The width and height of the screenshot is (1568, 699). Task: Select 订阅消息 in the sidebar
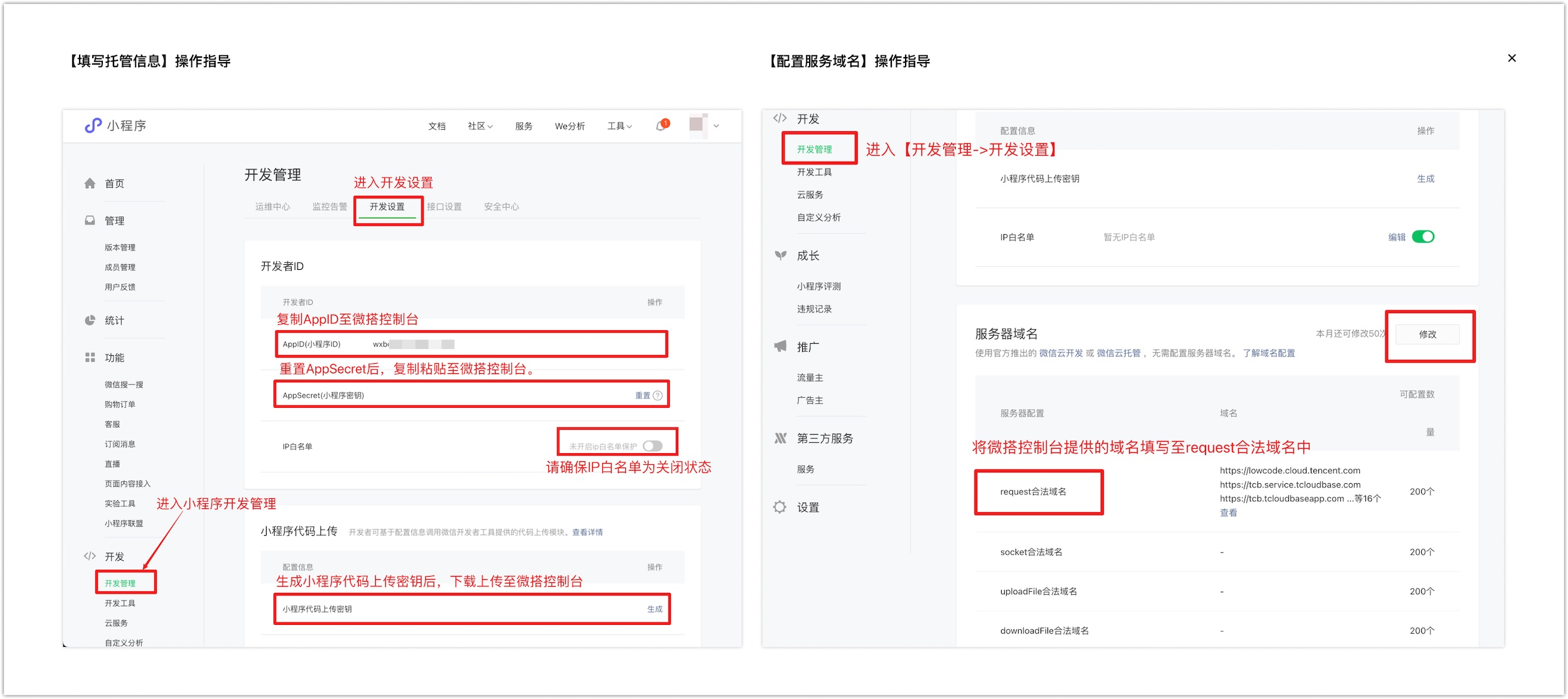coord(120,444)
